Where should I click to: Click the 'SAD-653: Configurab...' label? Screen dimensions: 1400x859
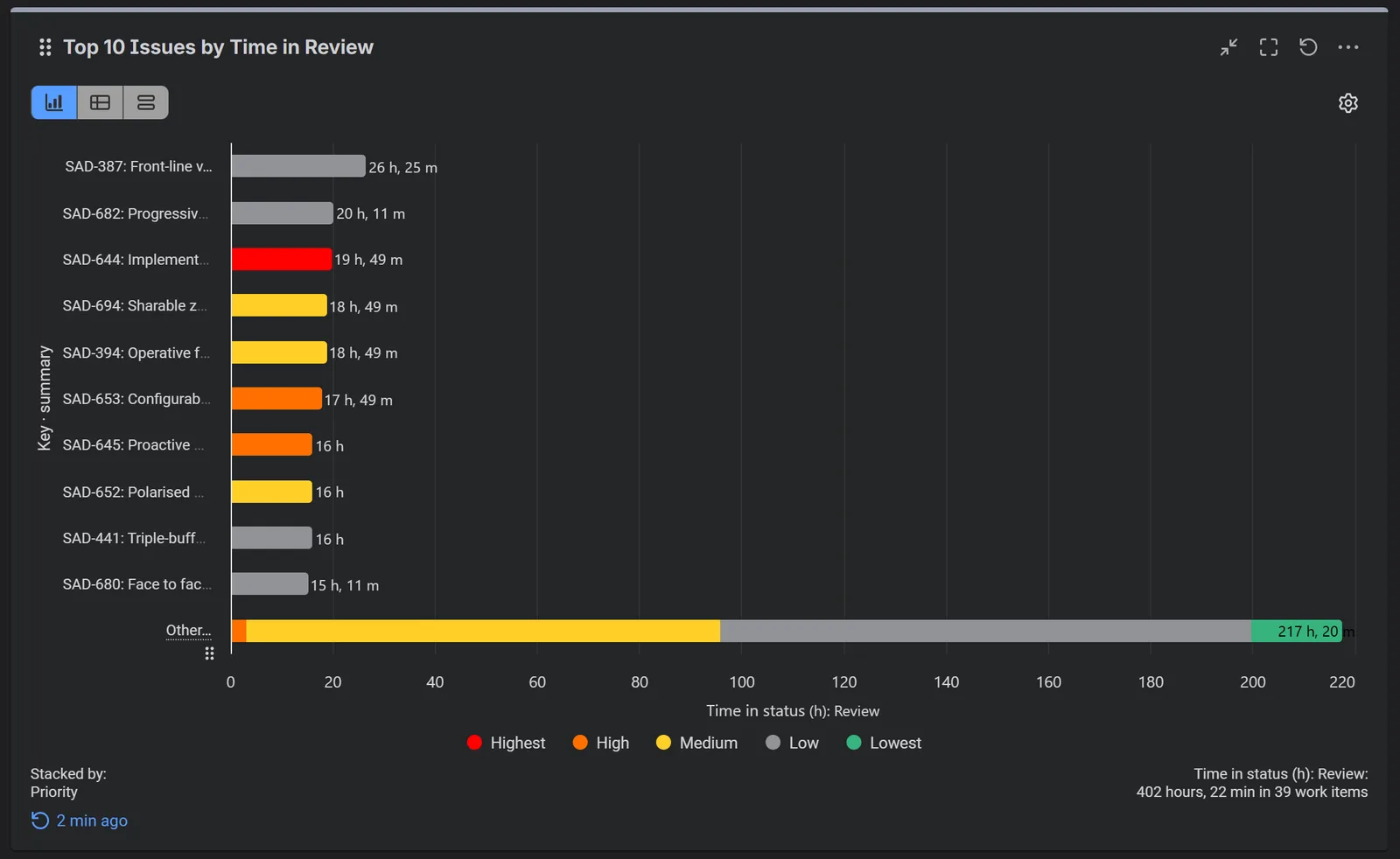tap(136, 399)
